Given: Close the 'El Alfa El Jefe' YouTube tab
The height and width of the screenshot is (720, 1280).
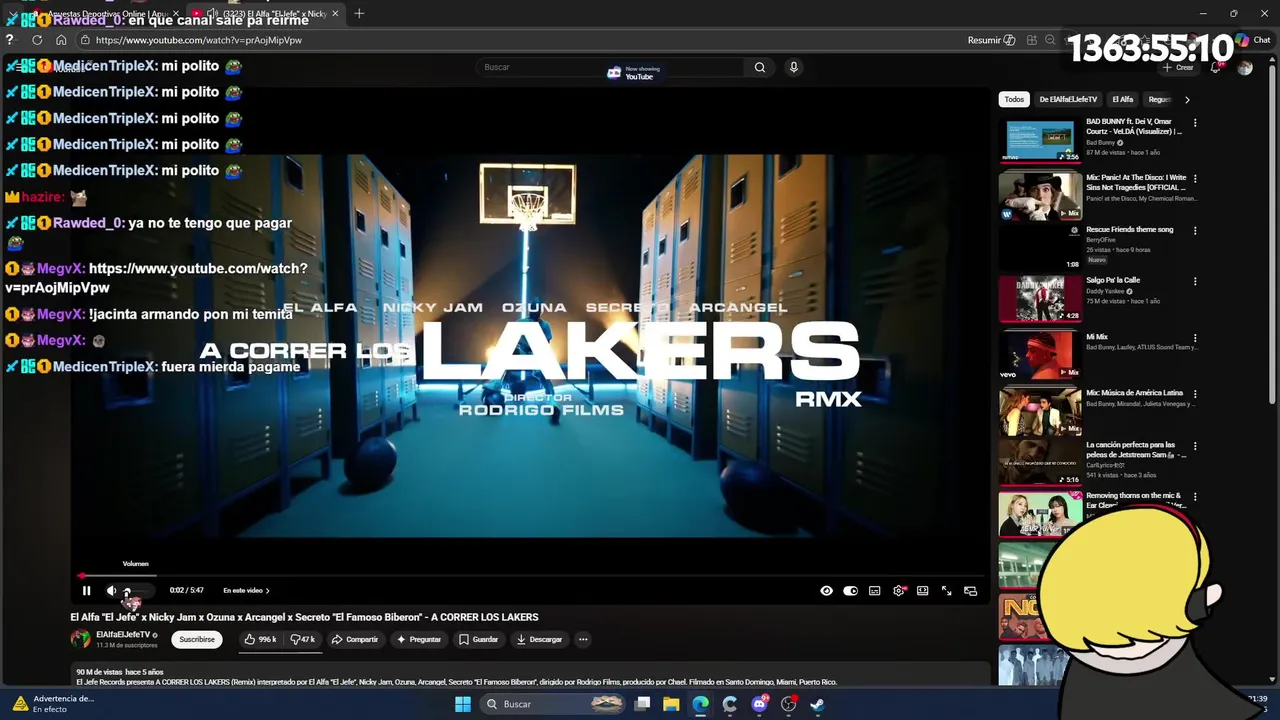Looking at the screenshot, I should pos(335,14).
